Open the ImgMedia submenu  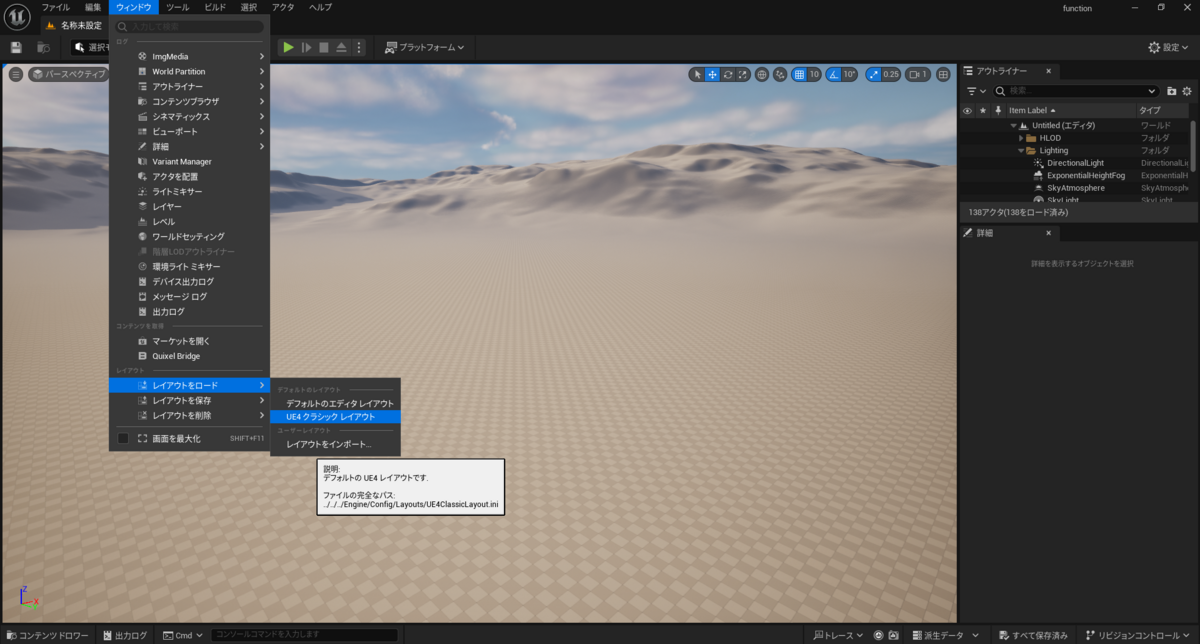(x=190, y=56)
